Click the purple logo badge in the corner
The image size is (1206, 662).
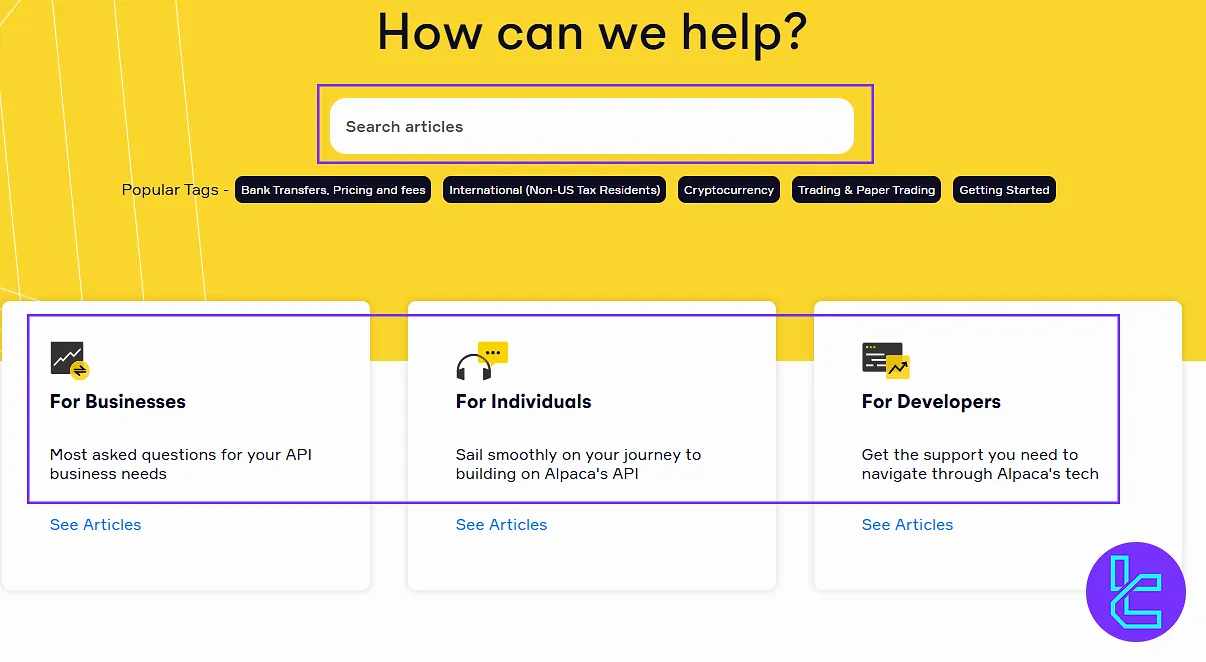[x=1135, y=592]
